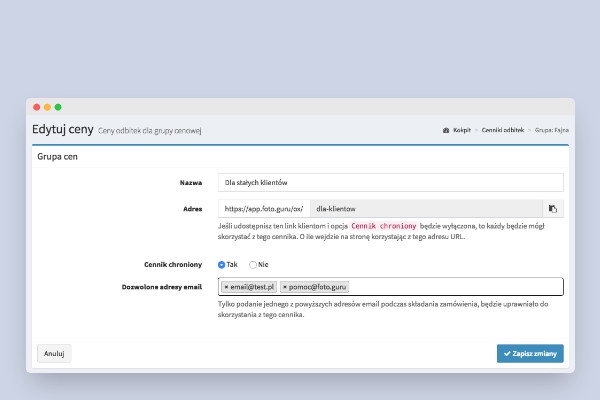600x400 pixels.
Task: Click the Kokpit dashboard icon in breadcrumb
Action: pyautogui.click(x=446, y=130)
